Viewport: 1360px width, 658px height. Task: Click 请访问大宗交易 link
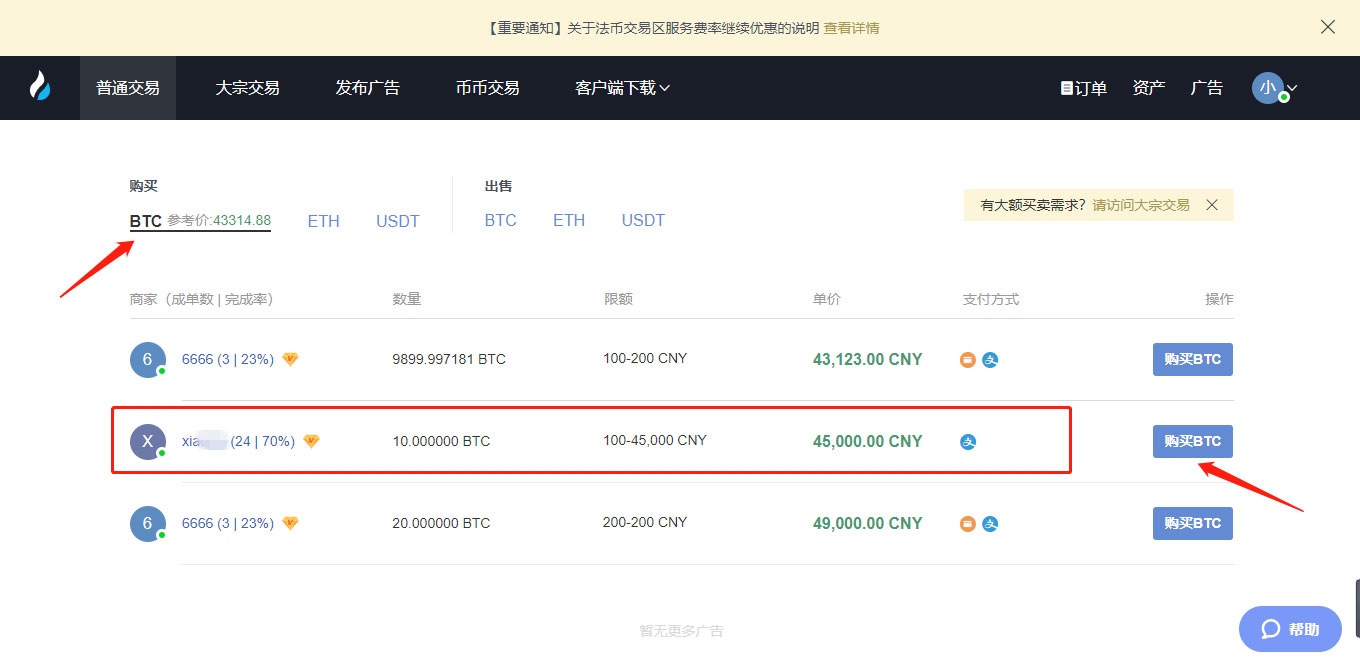(1141, 205)
